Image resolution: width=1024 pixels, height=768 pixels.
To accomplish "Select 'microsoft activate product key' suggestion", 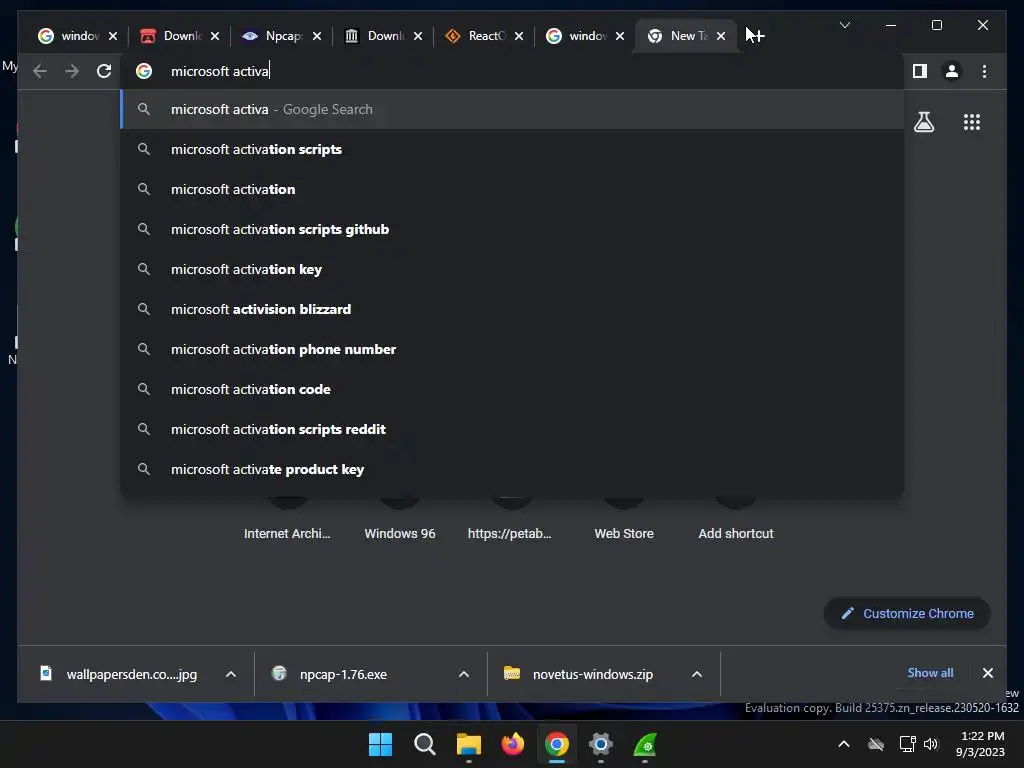I will (x=513, y=469).
